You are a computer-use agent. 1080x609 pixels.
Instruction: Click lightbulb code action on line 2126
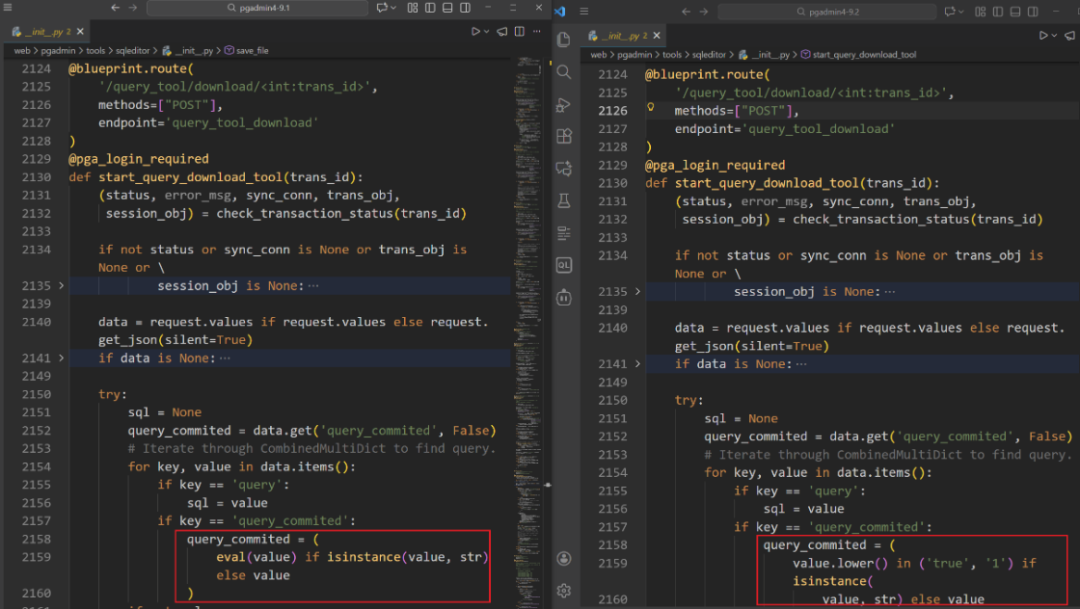pyautogui.click(x=651, y=108)
